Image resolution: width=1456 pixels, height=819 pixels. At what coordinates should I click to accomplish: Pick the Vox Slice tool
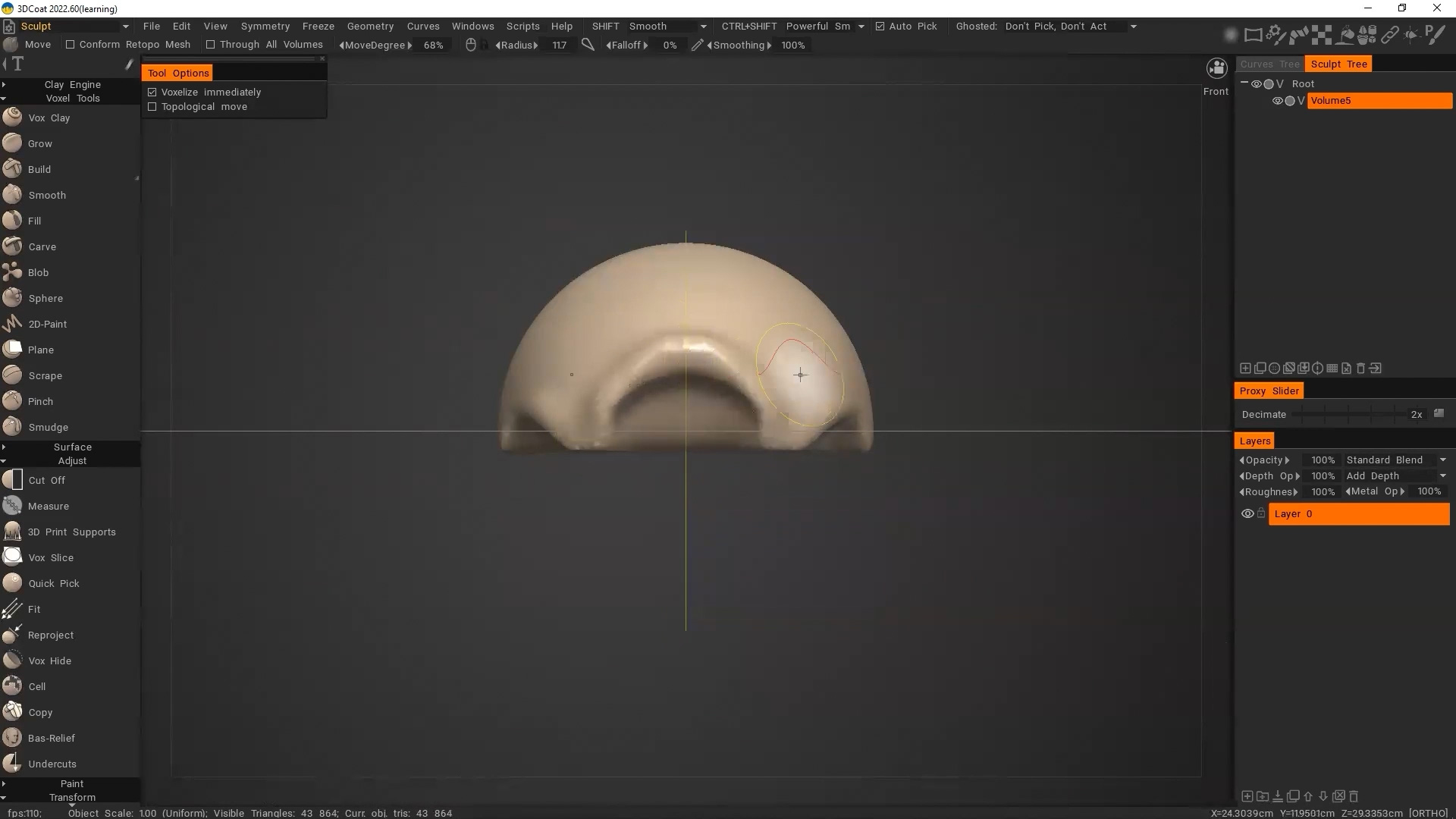point(51,557)
